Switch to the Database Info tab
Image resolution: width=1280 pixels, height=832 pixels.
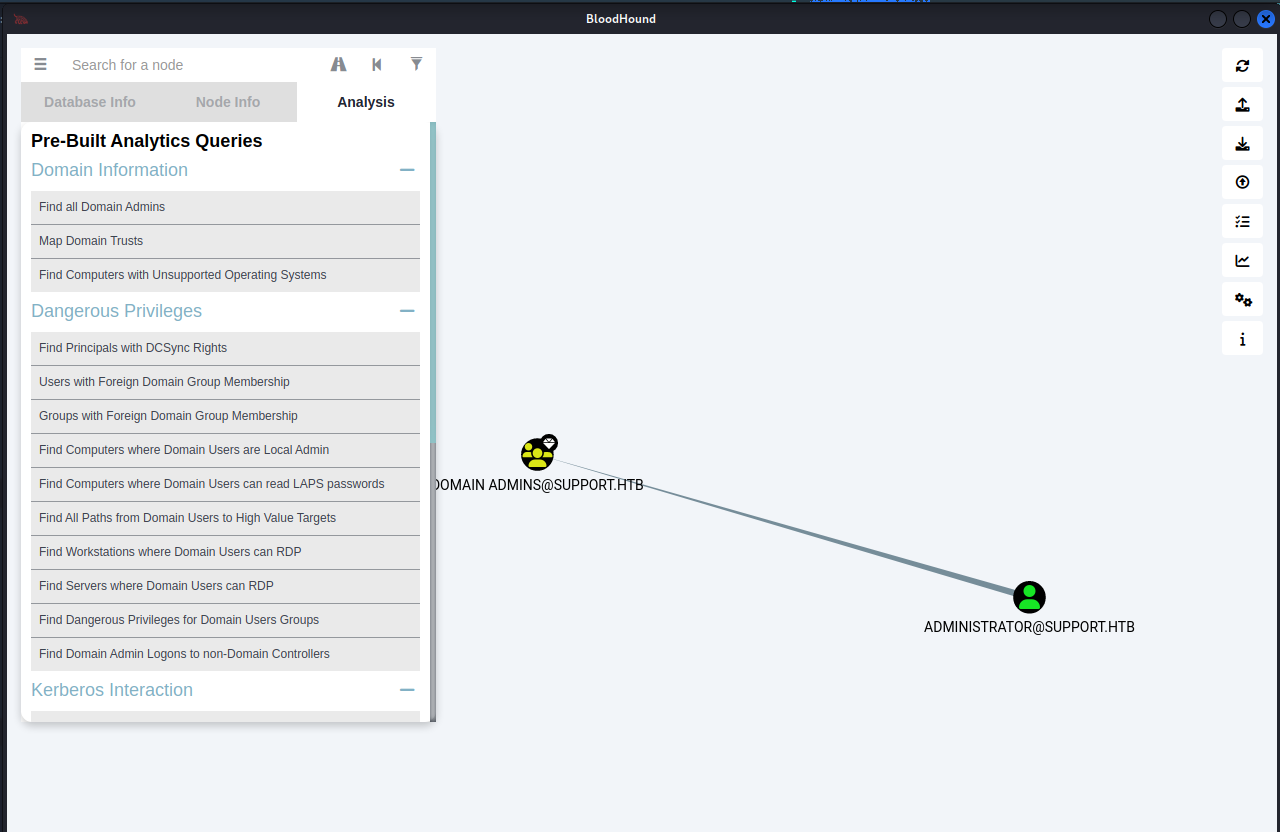click(90, 102)
